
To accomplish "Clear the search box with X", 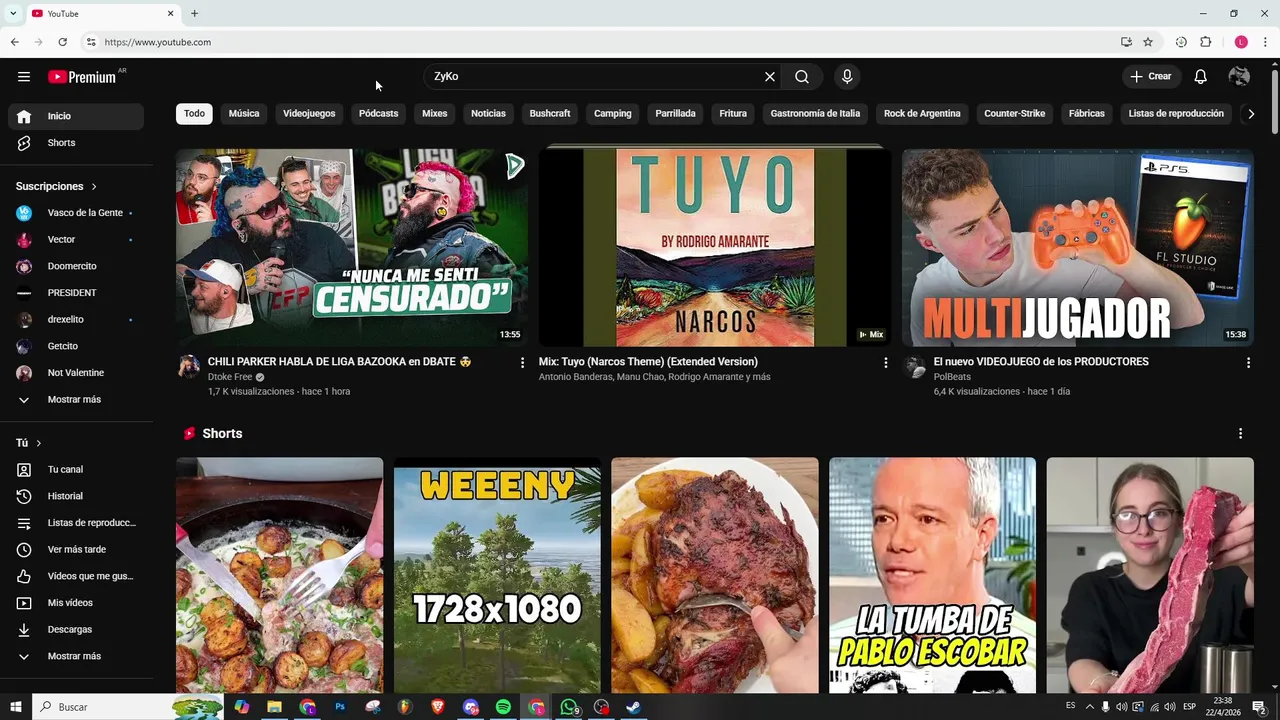I will 770,77.
